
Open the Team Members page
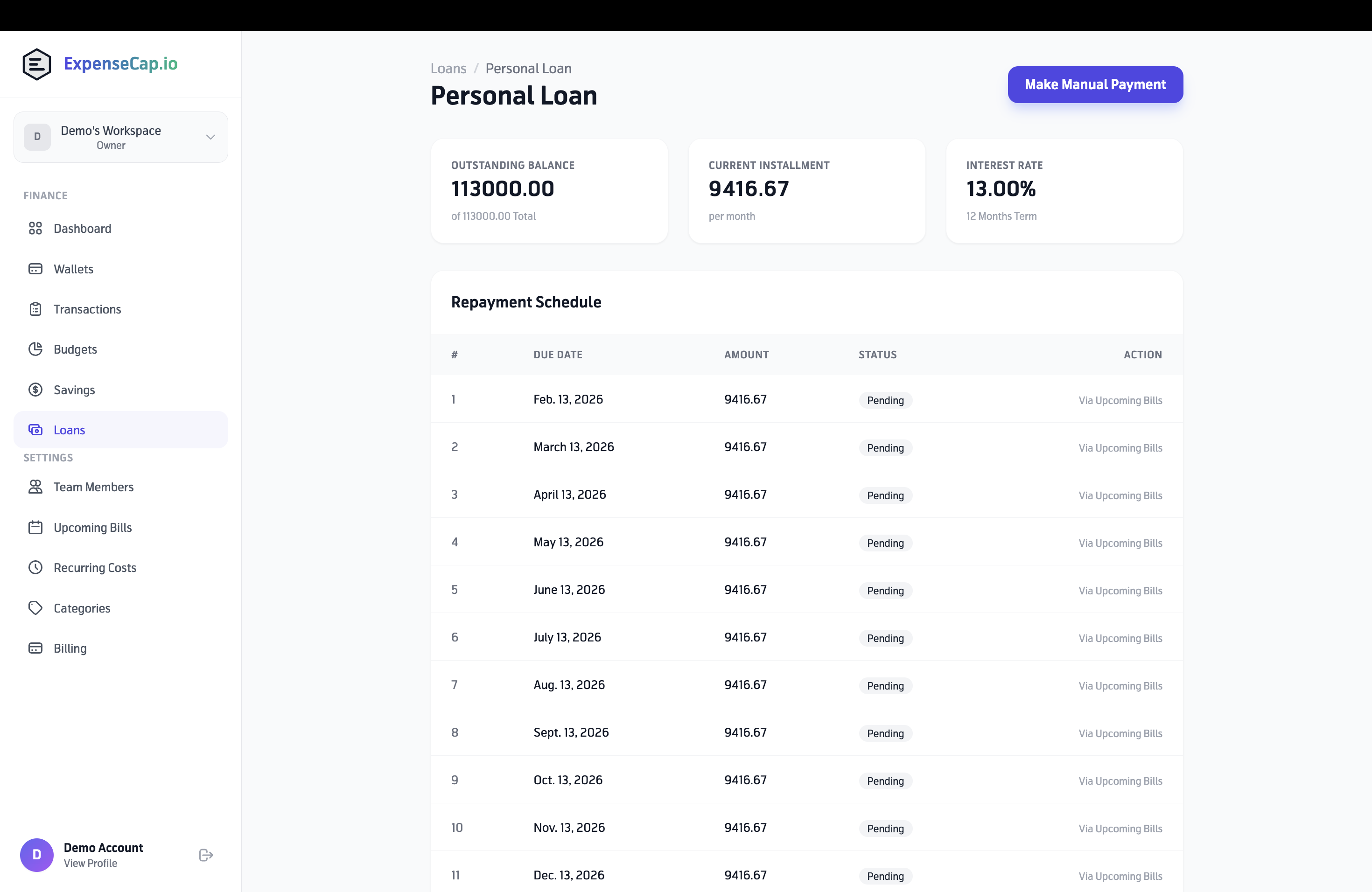click(x=93, y=487)
